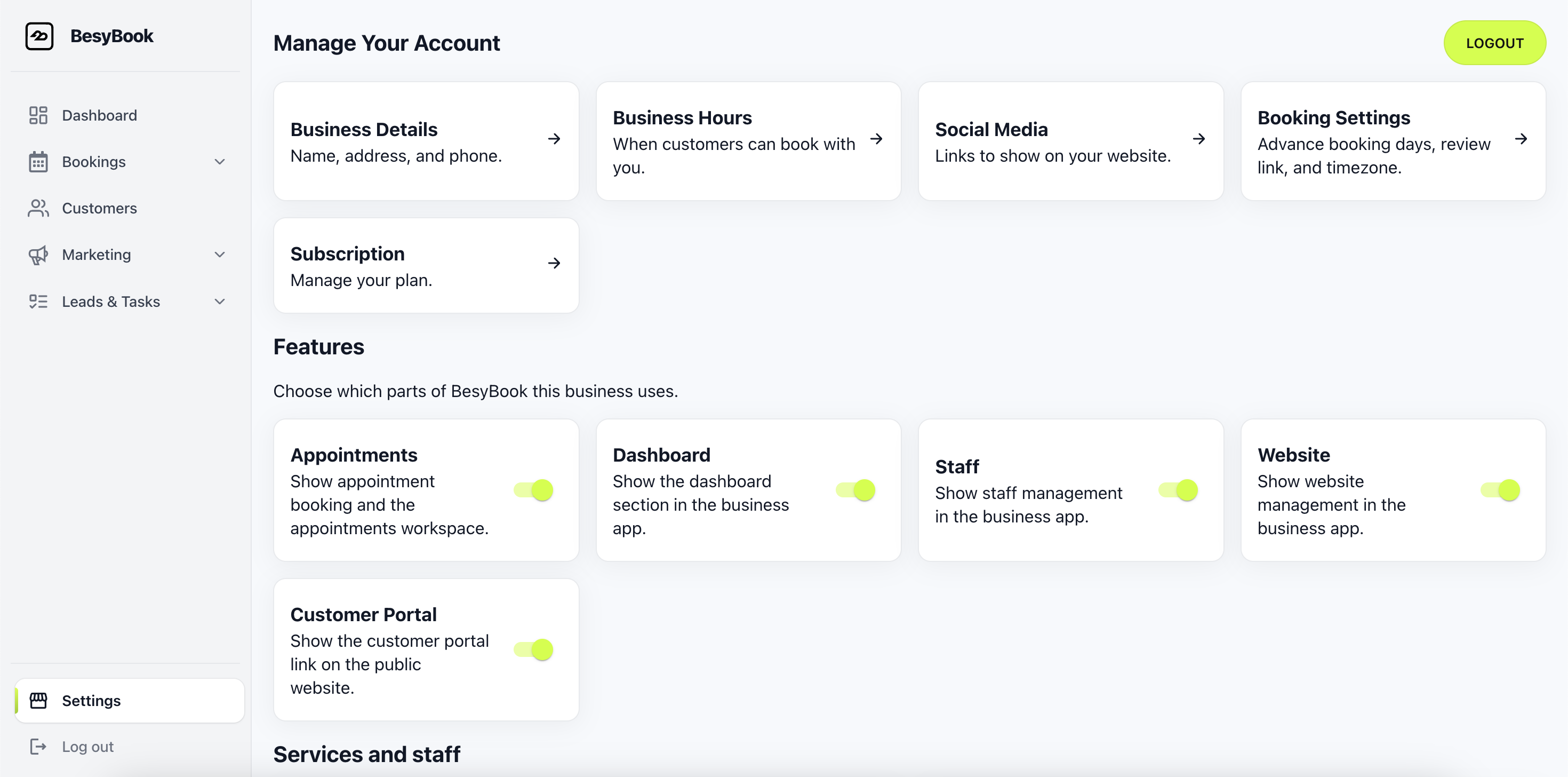The height and width of the screenshot is (777, 1568).
Task: Click the Business Hours heading
Action: tap(682, 117)
